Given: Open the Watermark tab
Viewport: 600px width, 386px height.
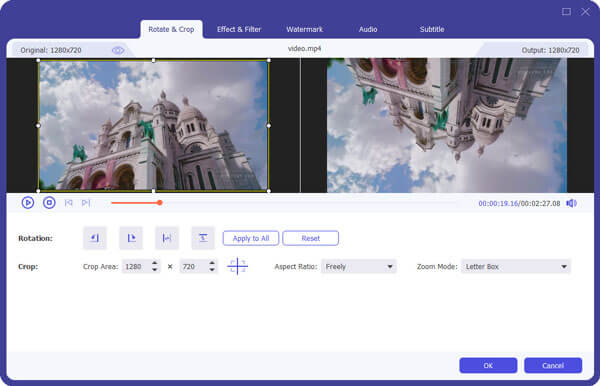Looking at the screenshot, I should click(305, 29).
